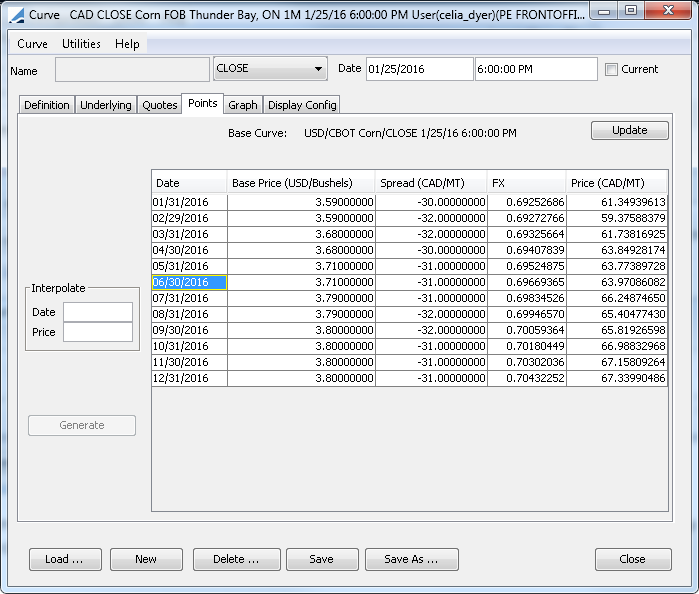The image size is (699, 594).
Task: Click the Base Price (USD/Bushels) column header
Action: click(301, 183)
